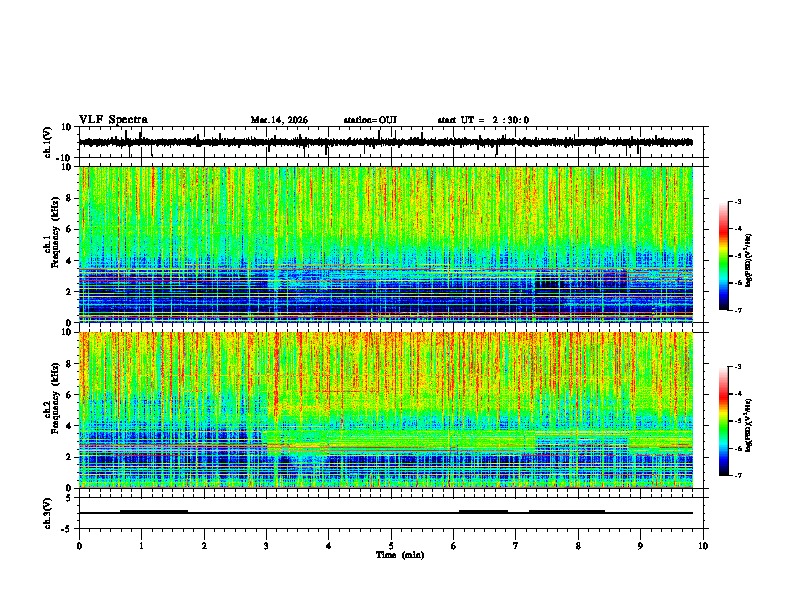The height and width of the screenshot is (612, 792).
Task: Click the "5" tick on ch.3 voltage axis
Action: [x=70, y=498]
